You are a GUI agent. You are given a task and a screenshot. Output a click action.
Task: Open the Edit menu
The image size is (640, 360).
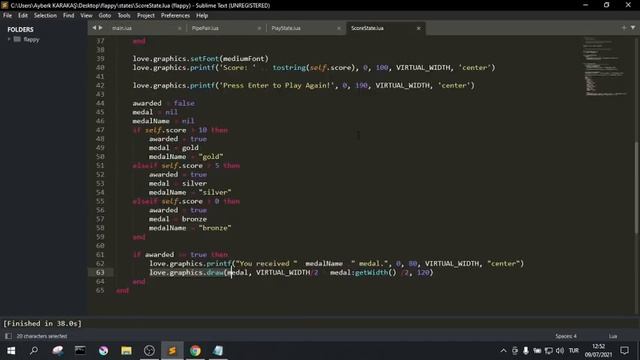[x=23, y=16]
